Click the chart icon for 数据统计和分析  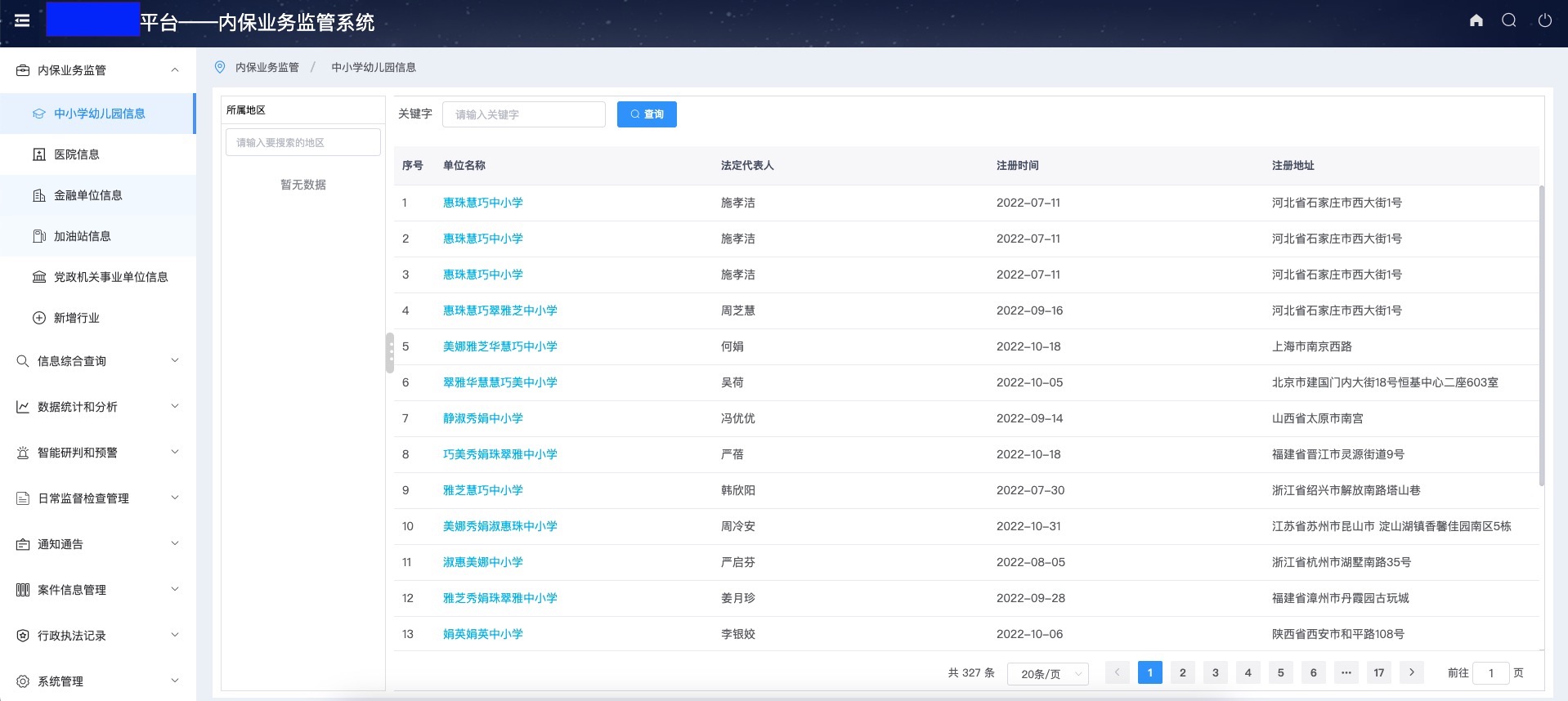[x=23, y=407]
